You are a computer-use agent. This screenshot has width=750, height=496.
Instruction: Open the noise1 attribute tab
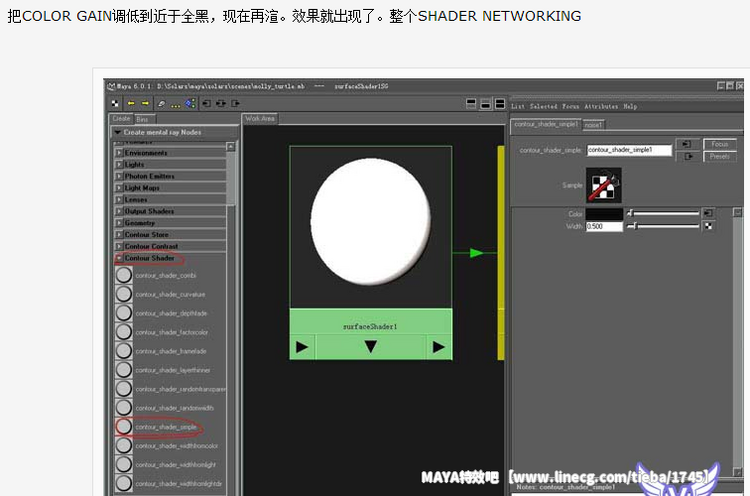594,125
